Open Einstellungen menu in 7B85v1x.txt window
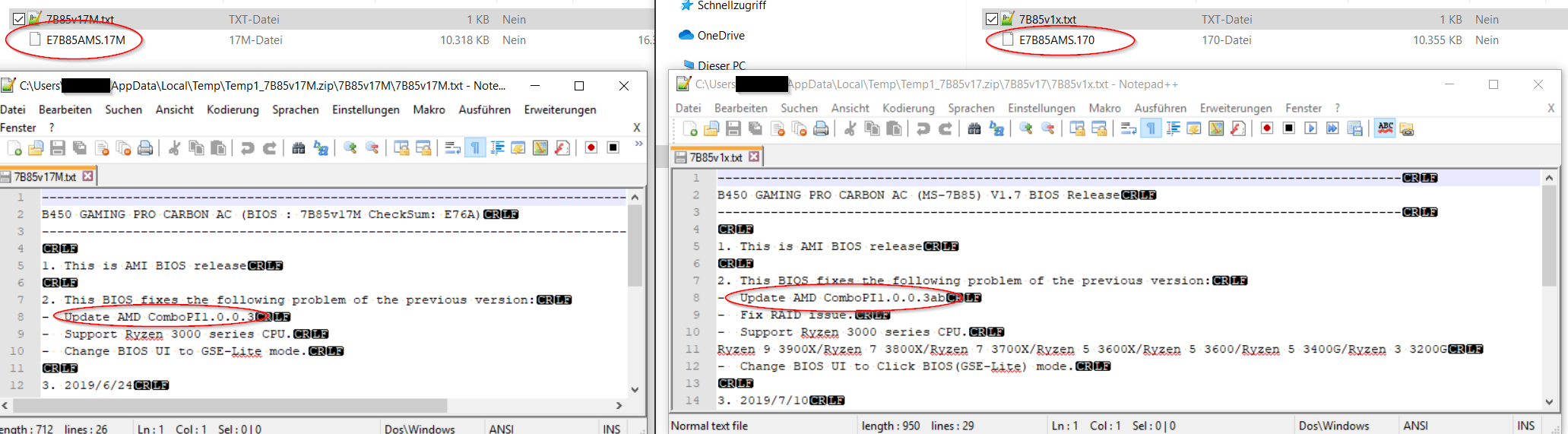Image resolution: width=1568 pixels, height=434 pixels. 1041,108
